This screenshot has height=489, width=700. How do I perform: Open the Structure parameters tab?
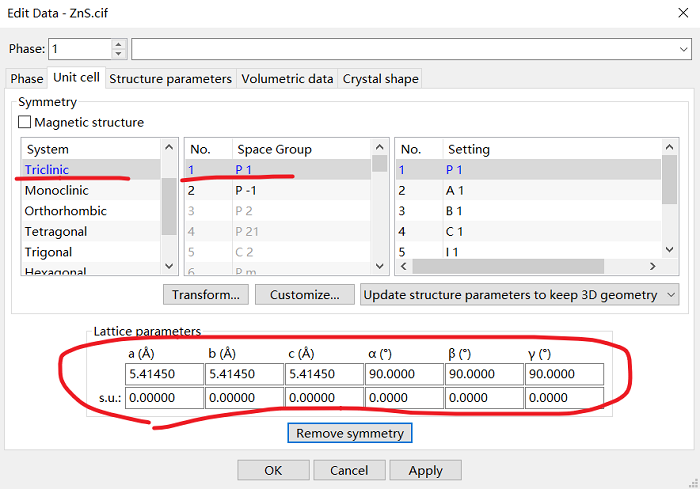(x=170, y=79)
